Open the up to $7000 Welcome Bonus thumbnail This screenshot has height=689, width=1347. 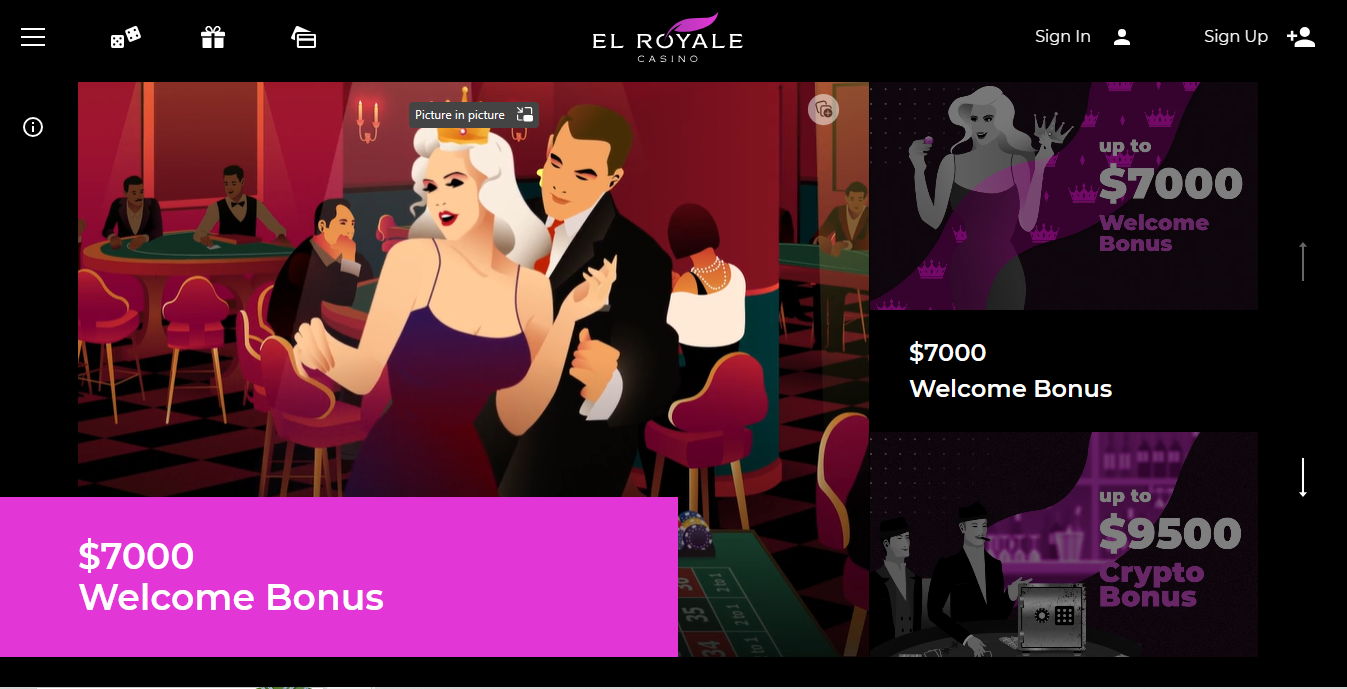1063,196
